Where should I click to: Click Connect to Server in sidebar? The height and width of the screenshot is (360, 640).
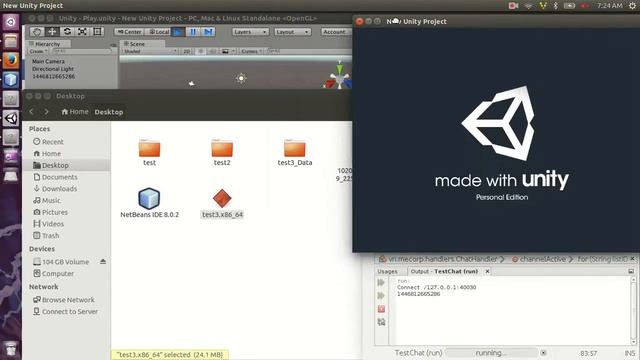[x=65, y=311]
